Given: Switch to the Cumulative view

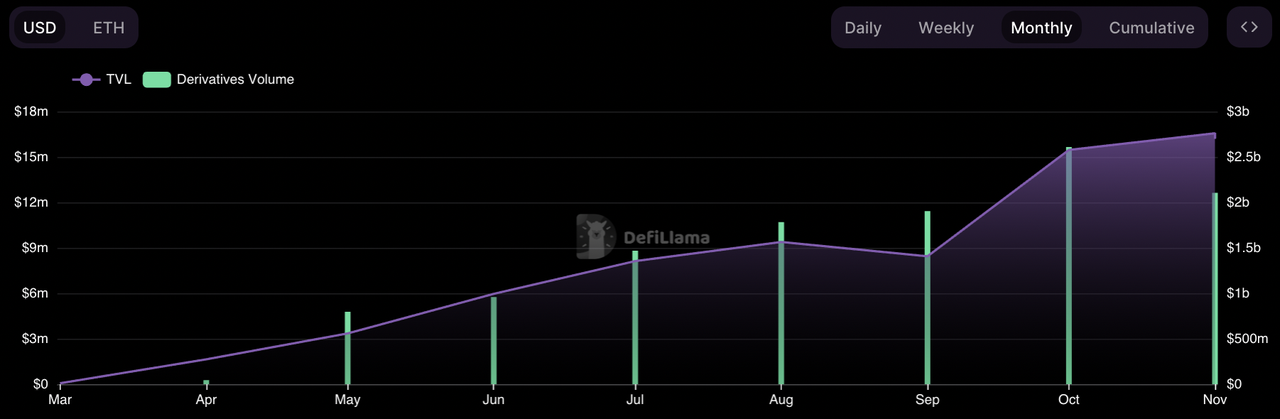Looking at the screenshot, I should click(1151, 28).
